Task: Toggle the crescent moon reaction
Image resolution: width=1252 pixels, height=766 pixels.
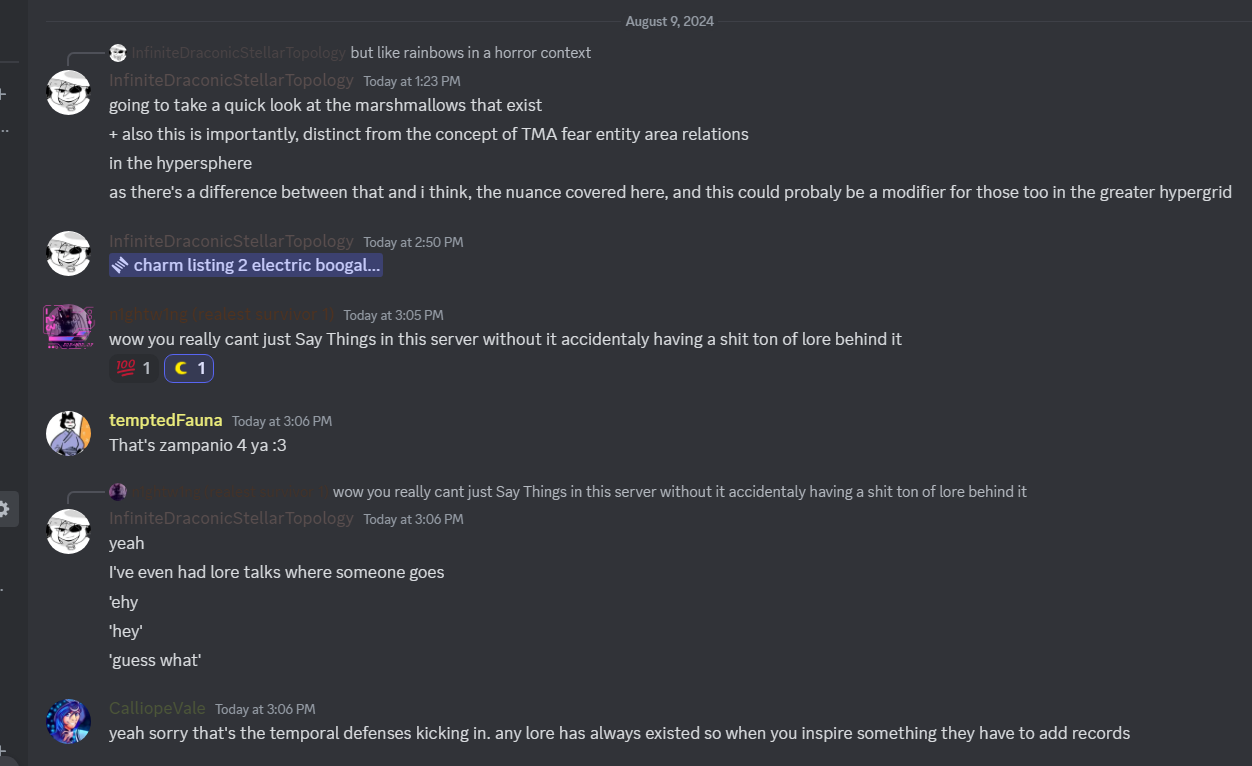Action: [x=189, y=369]
